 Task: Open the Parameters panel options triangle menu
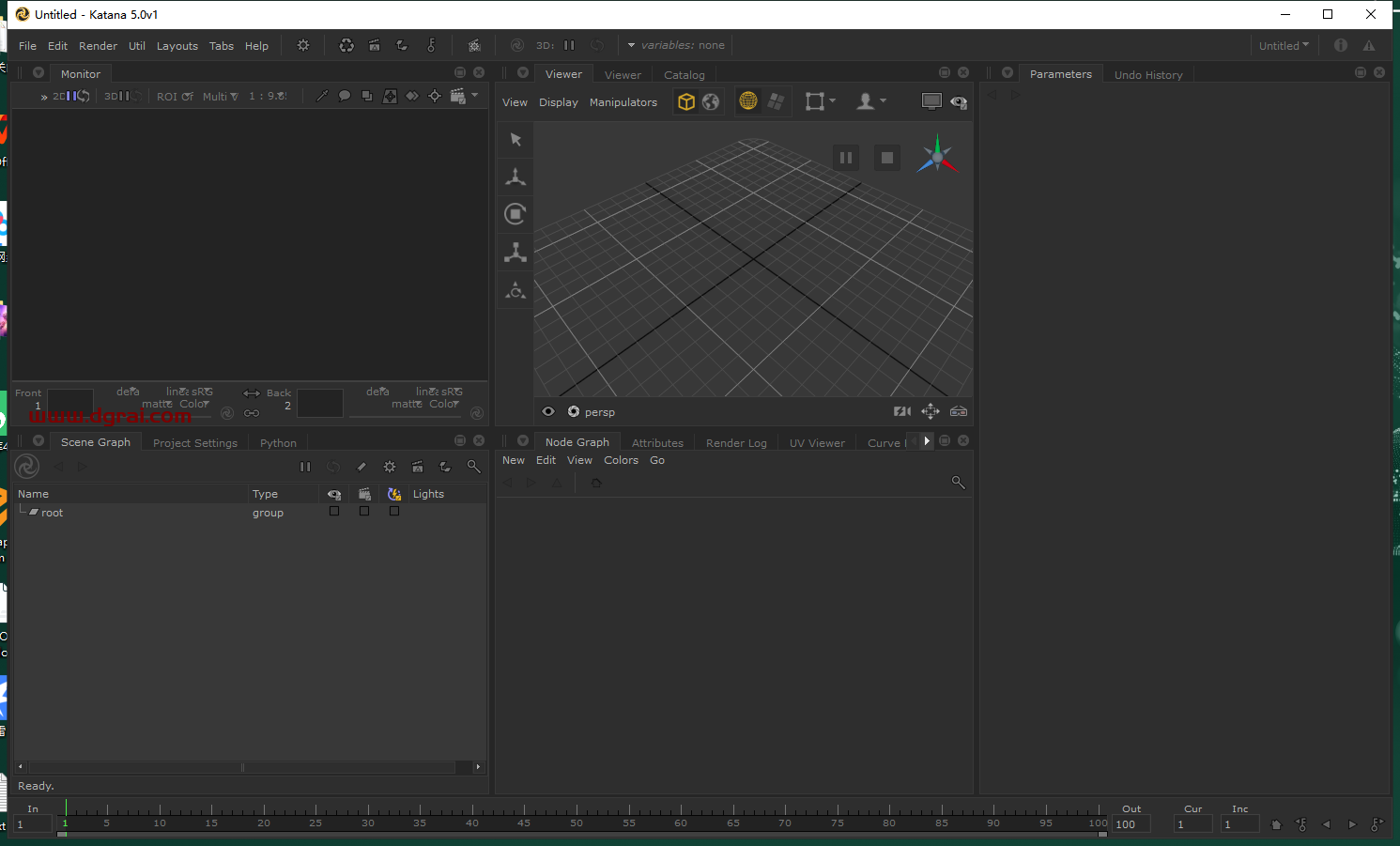(1008, 72)
